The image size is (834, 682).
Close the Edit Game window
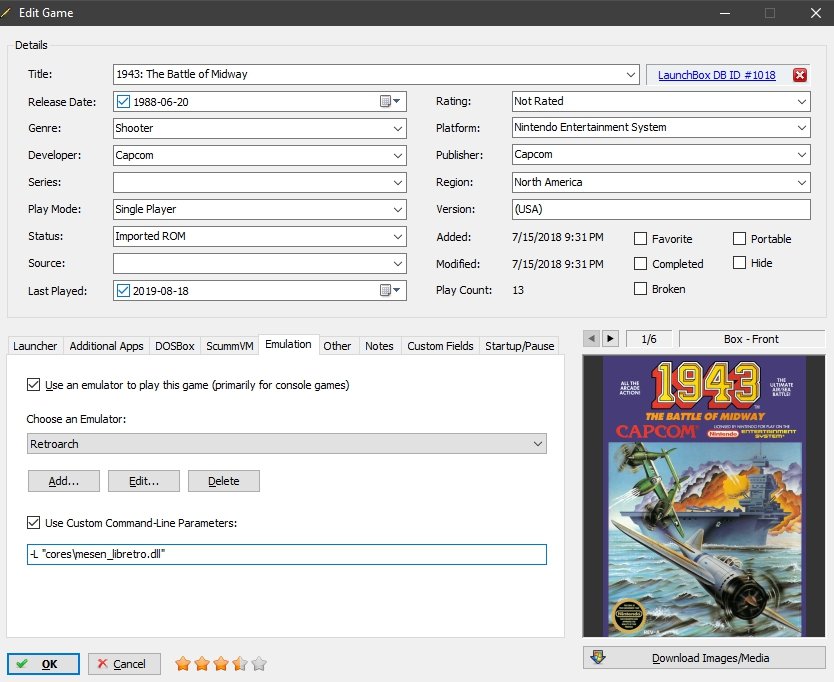point(816,13)
